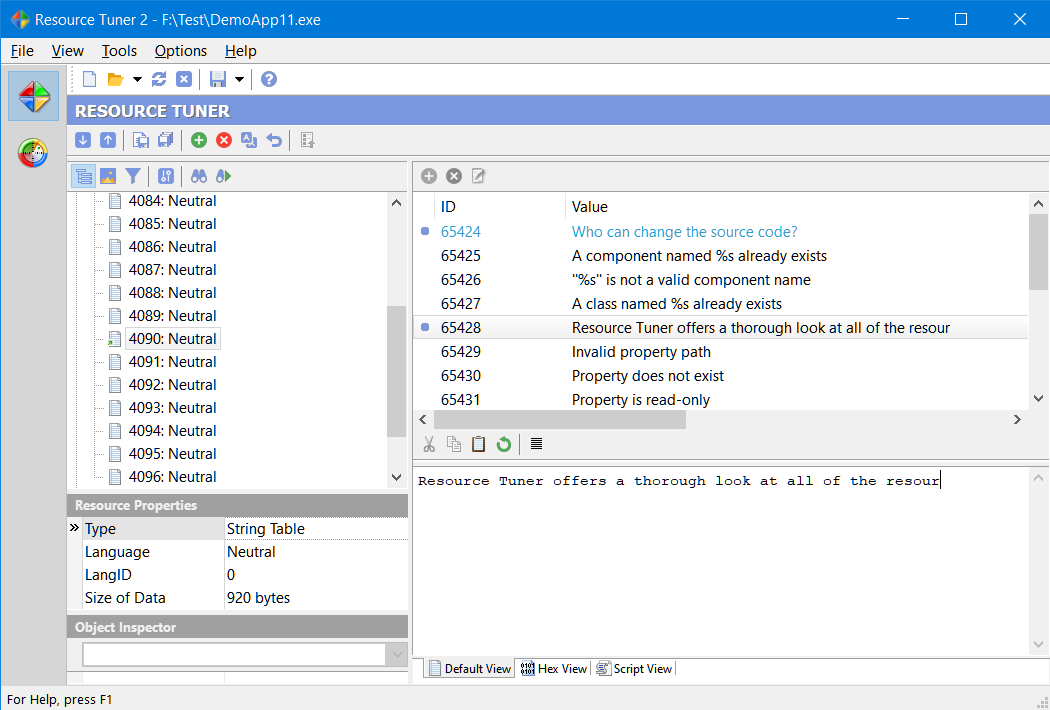Toggle the resource tree view icon

tap(84, 176)
